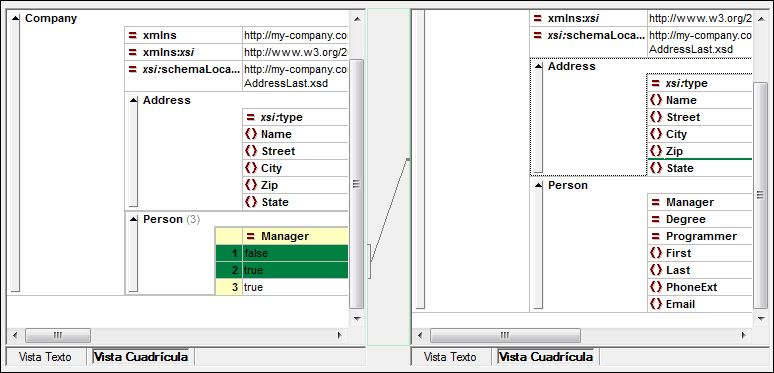Collapse the Address element in left pane
The height and width of the screenshot is (373, 774).
pyautogui.click(x=133, y=100)
